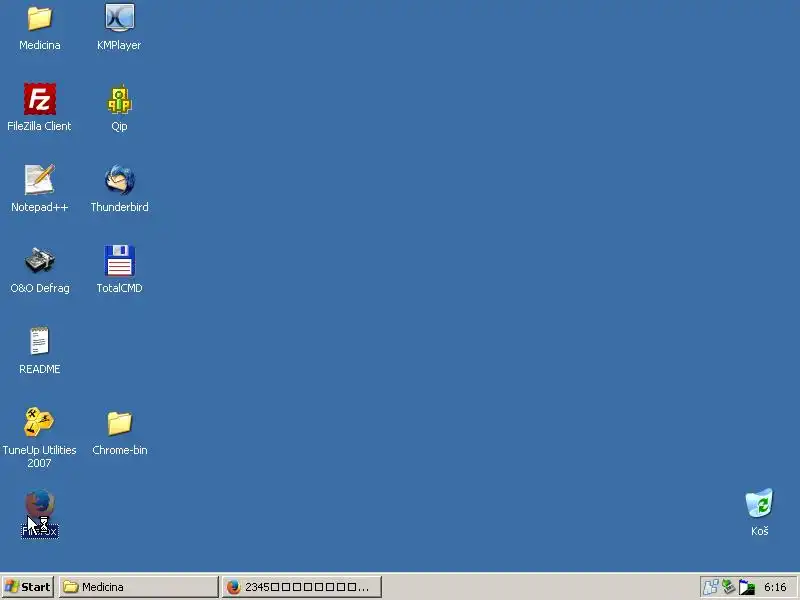800x600 pixels.
Task: Click the black-and-white flag tray icon
Action: (x=746, y=587)
